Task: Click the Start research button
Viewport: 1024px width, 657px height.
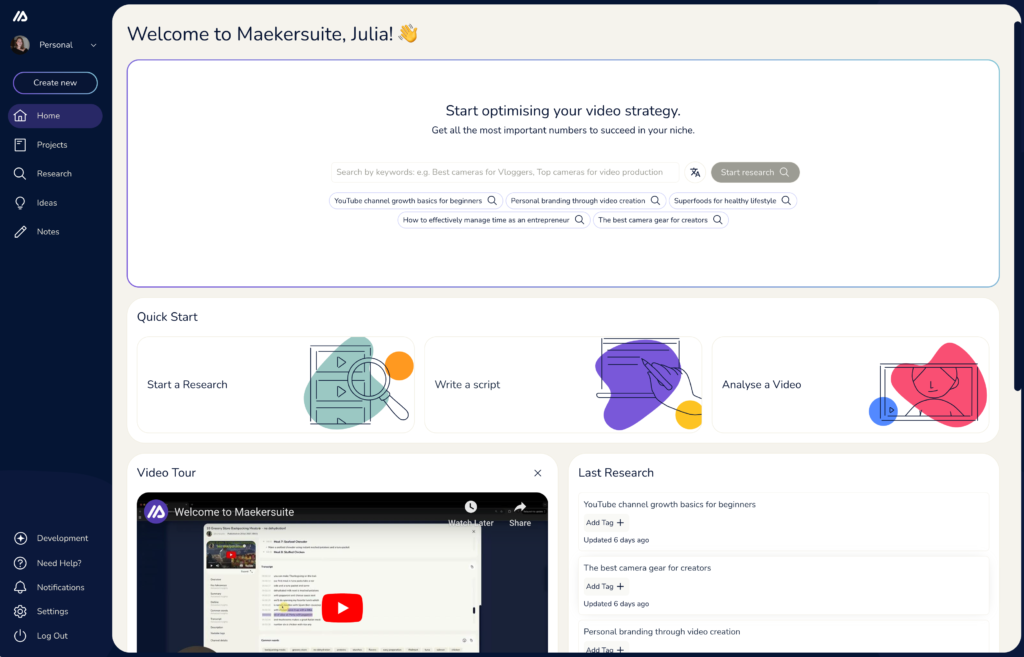Action: point(755,172)
